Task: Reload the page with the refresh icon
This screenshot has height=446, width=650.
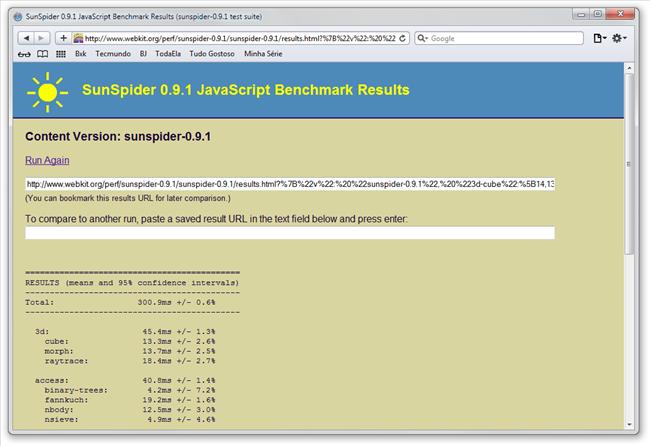Action: (x=402, y=38)
